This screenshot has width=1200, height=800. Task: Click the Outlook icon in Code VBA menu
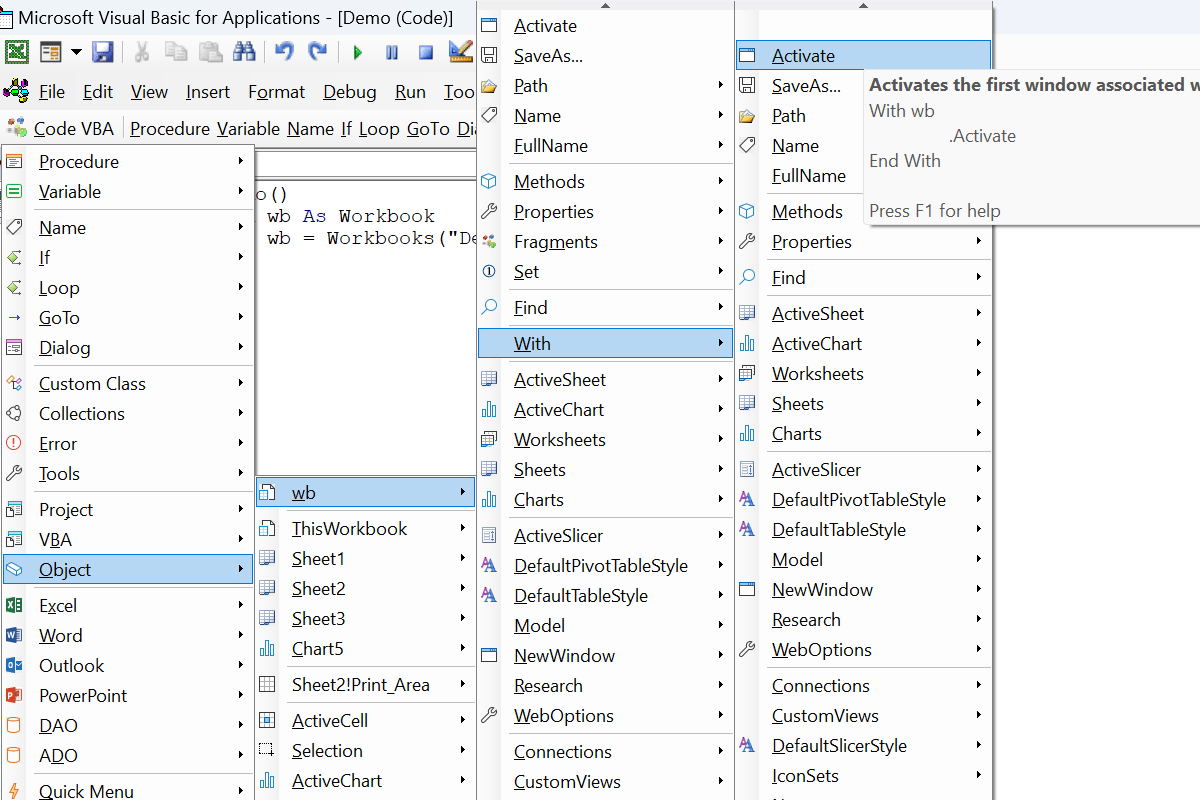[14, 665]
